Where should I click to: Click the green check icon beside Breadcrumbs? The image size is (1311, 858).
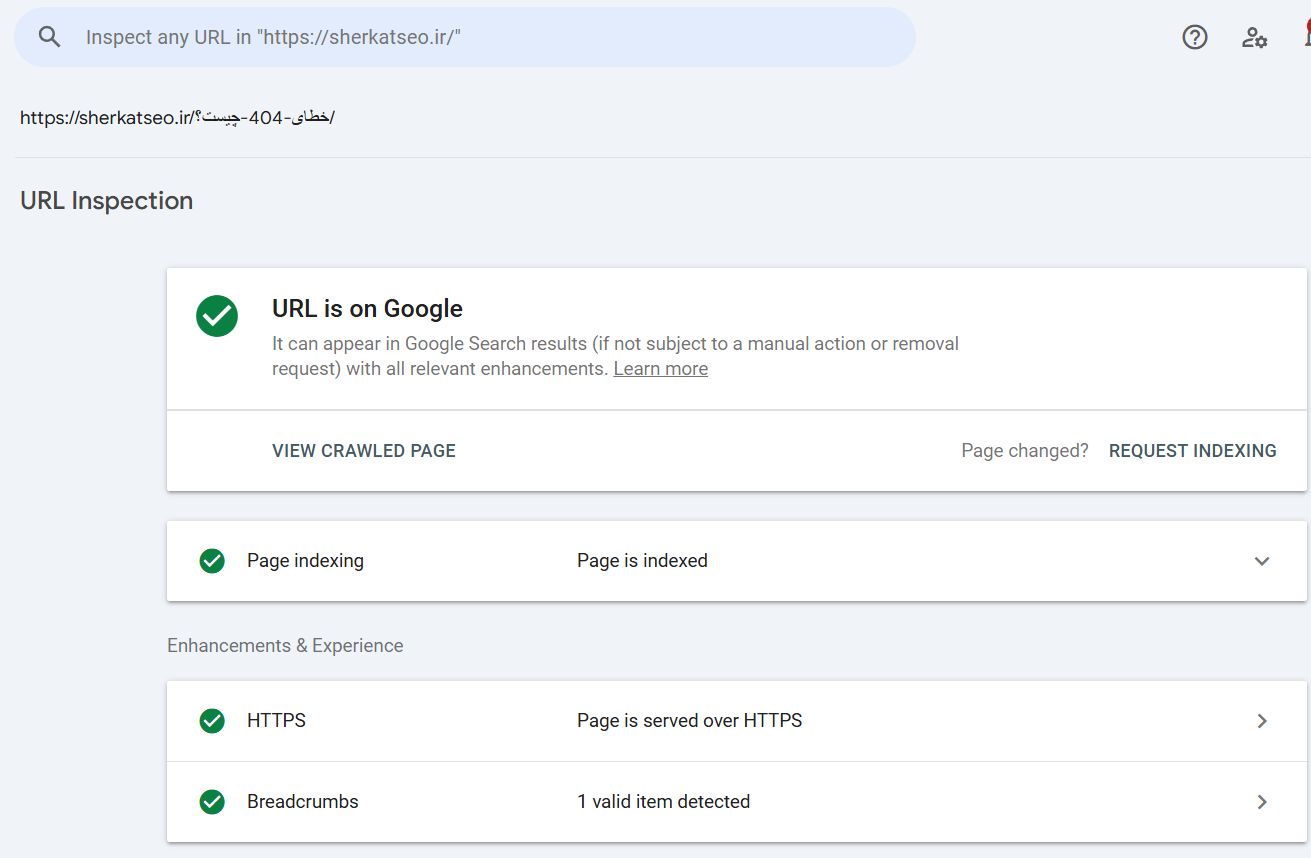[x=212, y=802]
